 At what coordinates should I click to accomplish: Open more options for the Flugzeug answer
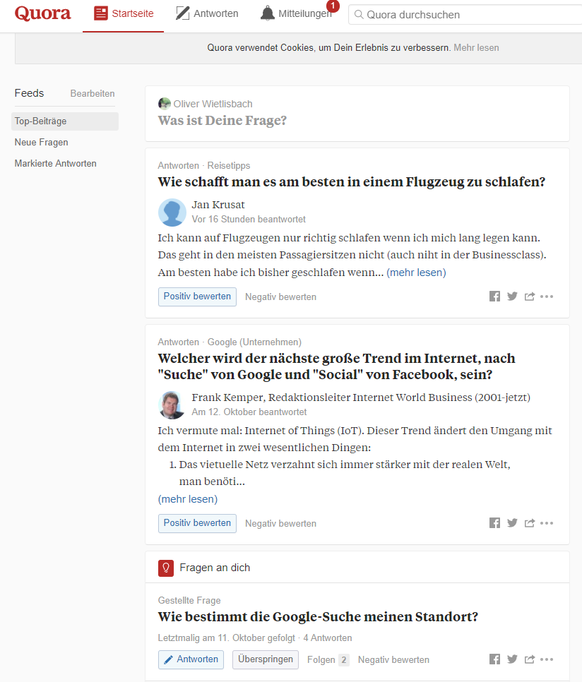[x=547, y=296]
